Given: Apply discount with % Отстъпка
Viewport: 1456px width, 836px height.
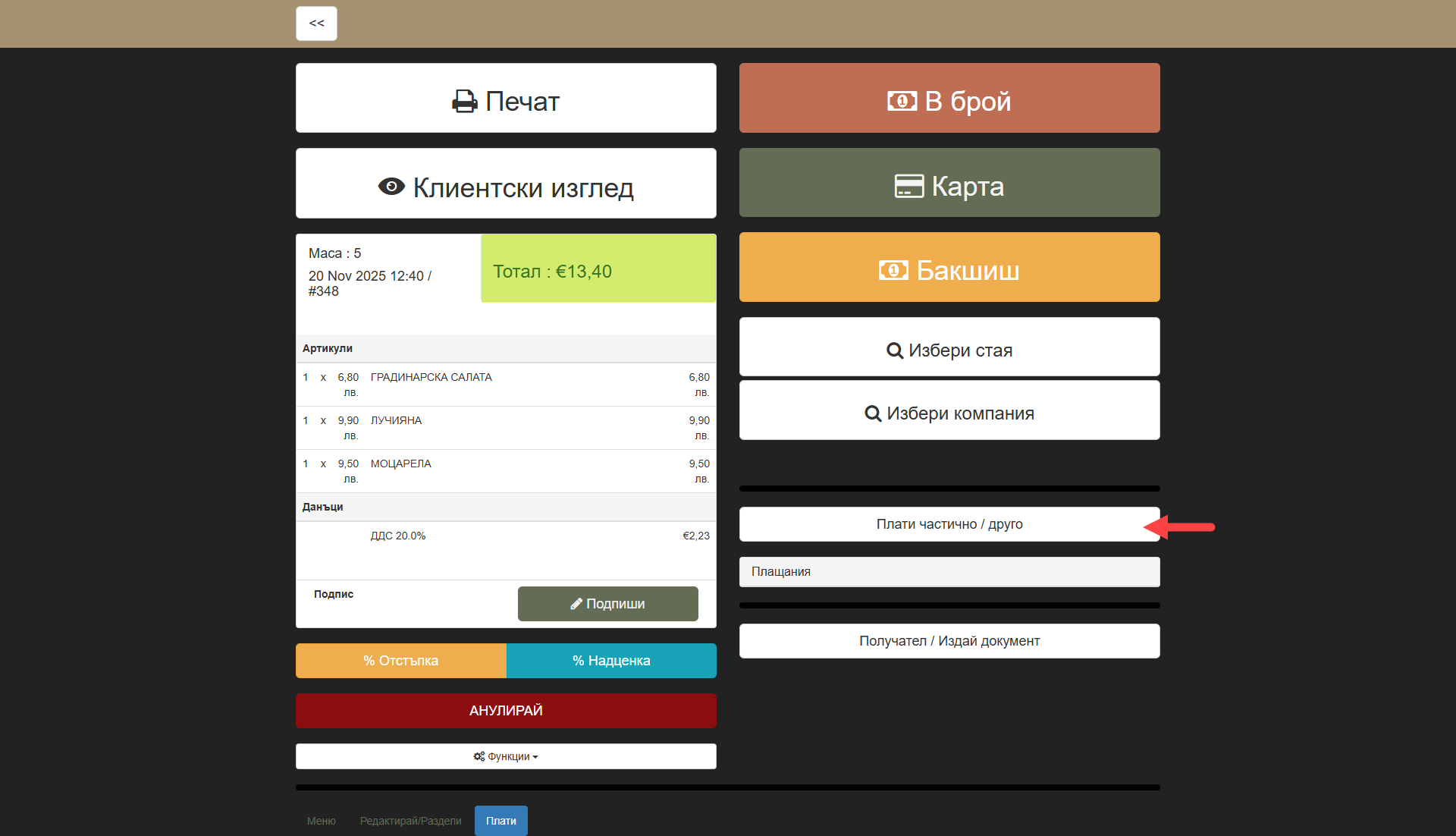Looking at the screenshot, I should click(400, 661).
